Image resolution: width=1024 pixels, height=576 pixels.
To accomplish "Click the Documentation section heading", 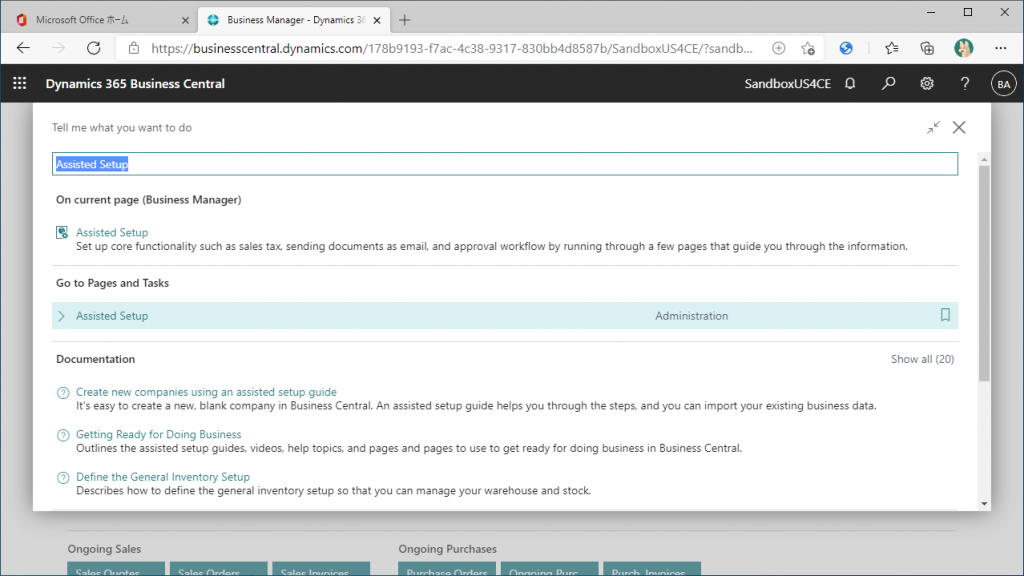I will (x=95, y=359).
